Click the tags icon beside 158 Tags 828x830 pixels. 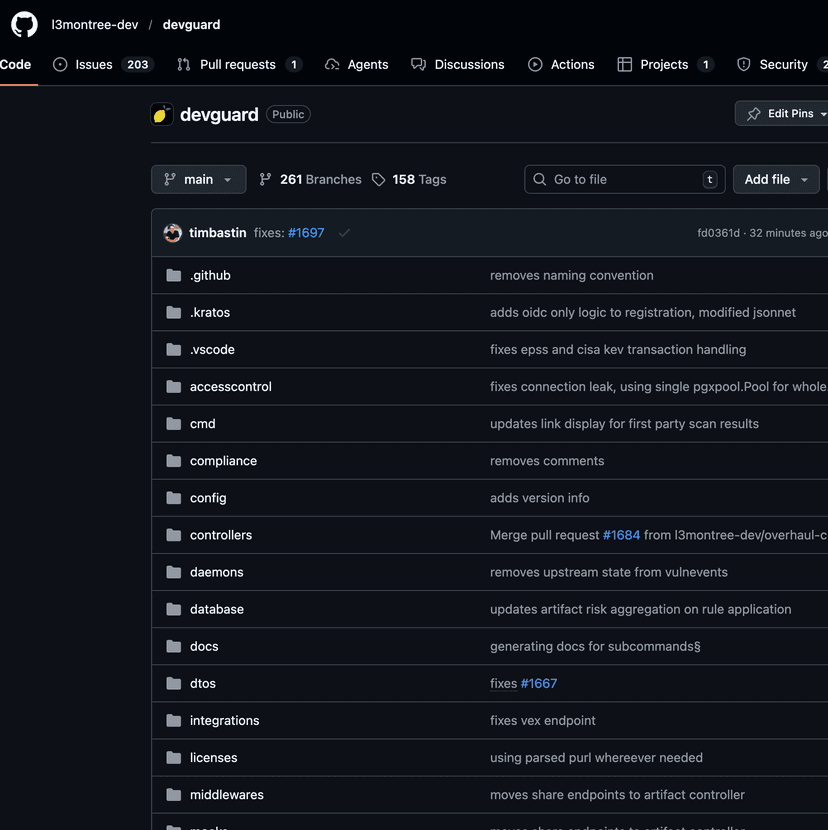click(378, 179)
